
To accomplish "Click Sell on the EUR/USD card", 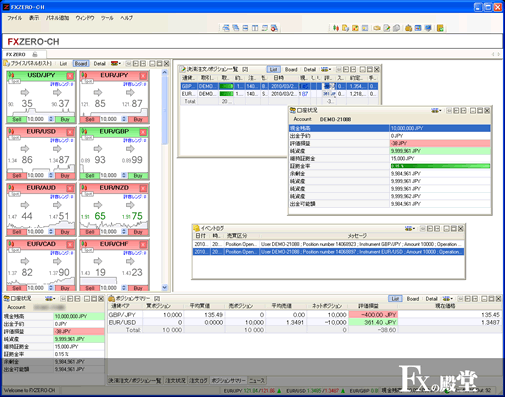I will [x=17, y=176].
